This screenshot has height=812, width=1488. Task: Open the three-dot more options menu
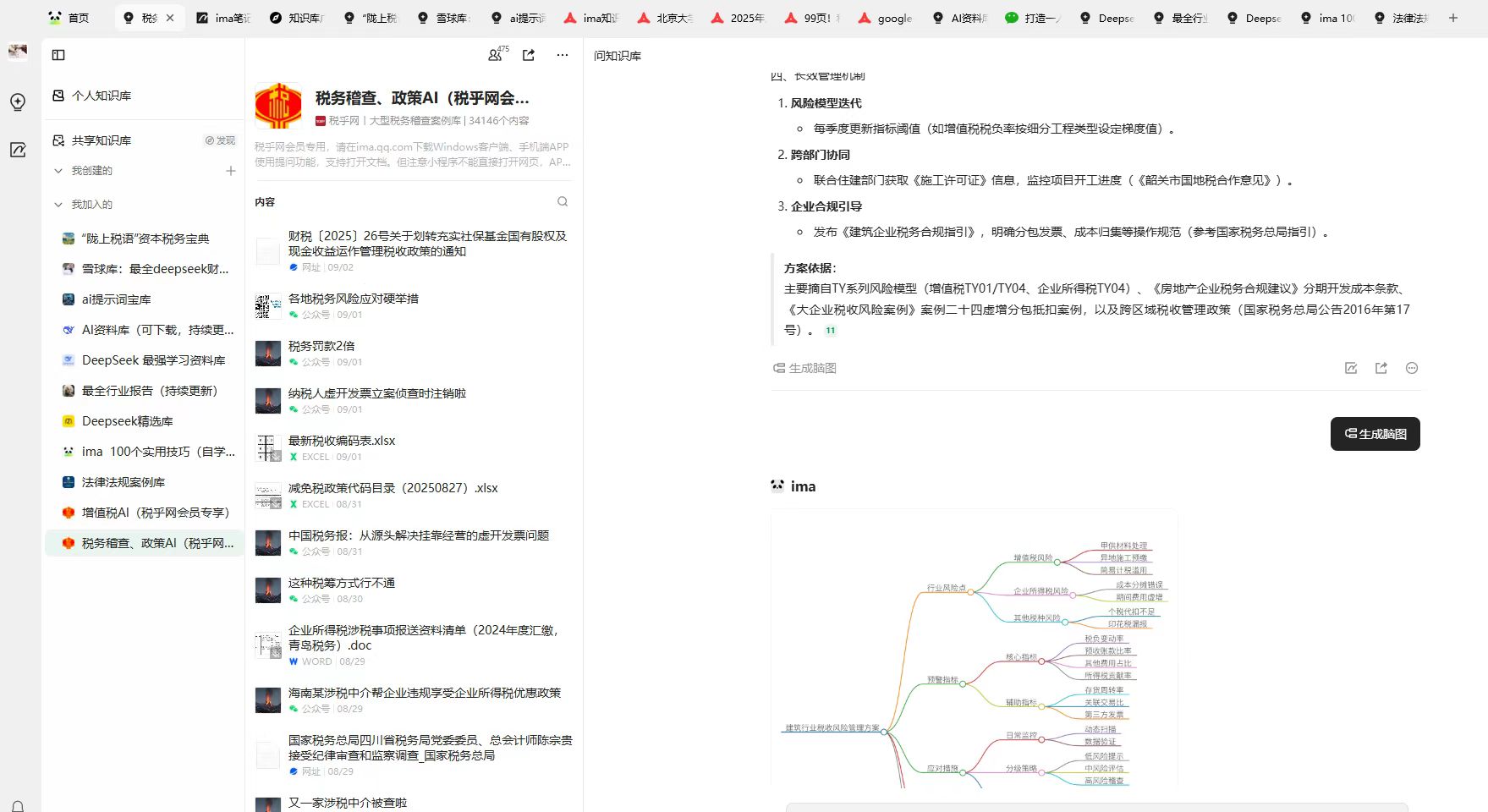tap(563, 55)
